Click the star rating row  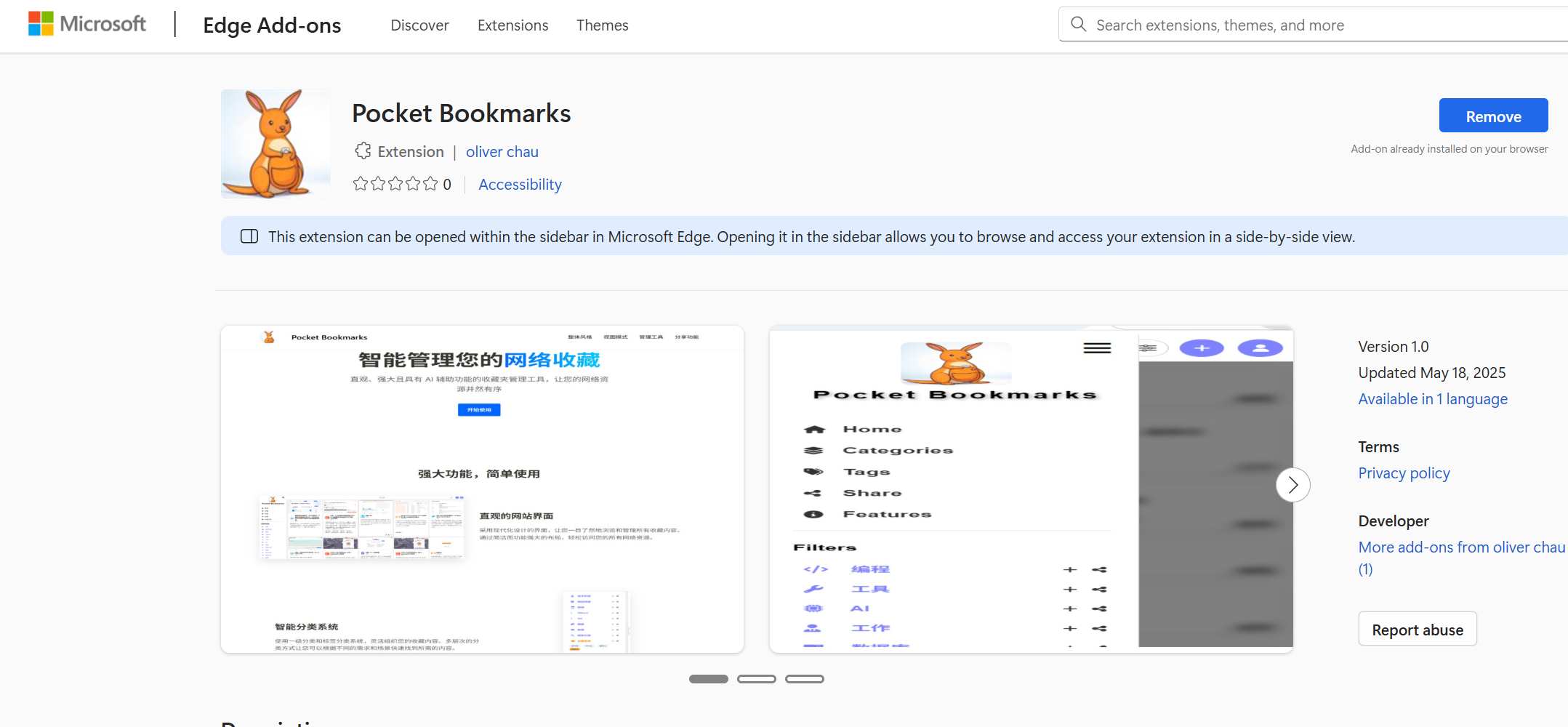(395, 184)
